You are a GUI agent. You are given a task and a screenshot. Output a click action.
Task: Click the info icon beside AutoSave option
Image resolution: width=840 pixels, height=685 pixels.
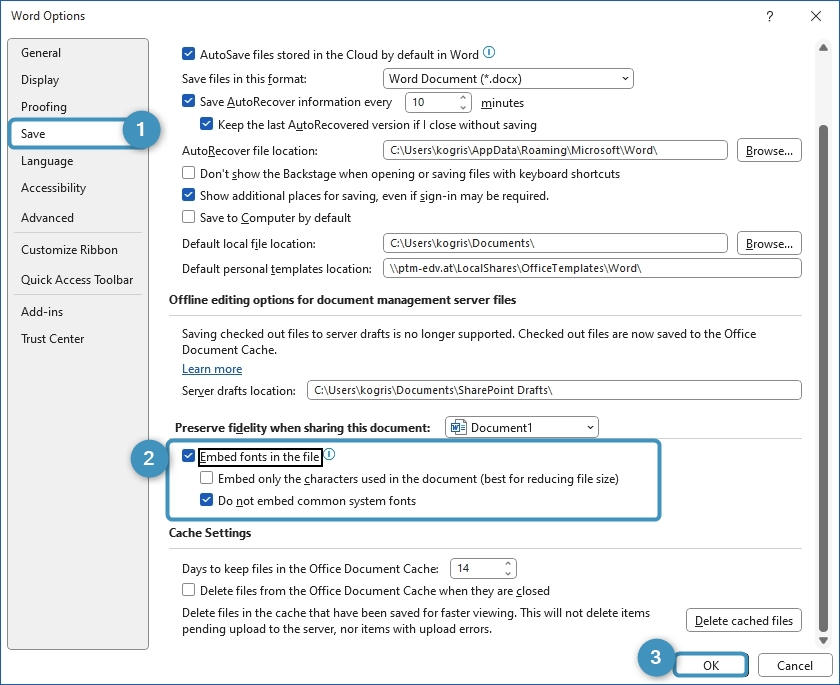(489, 53)
